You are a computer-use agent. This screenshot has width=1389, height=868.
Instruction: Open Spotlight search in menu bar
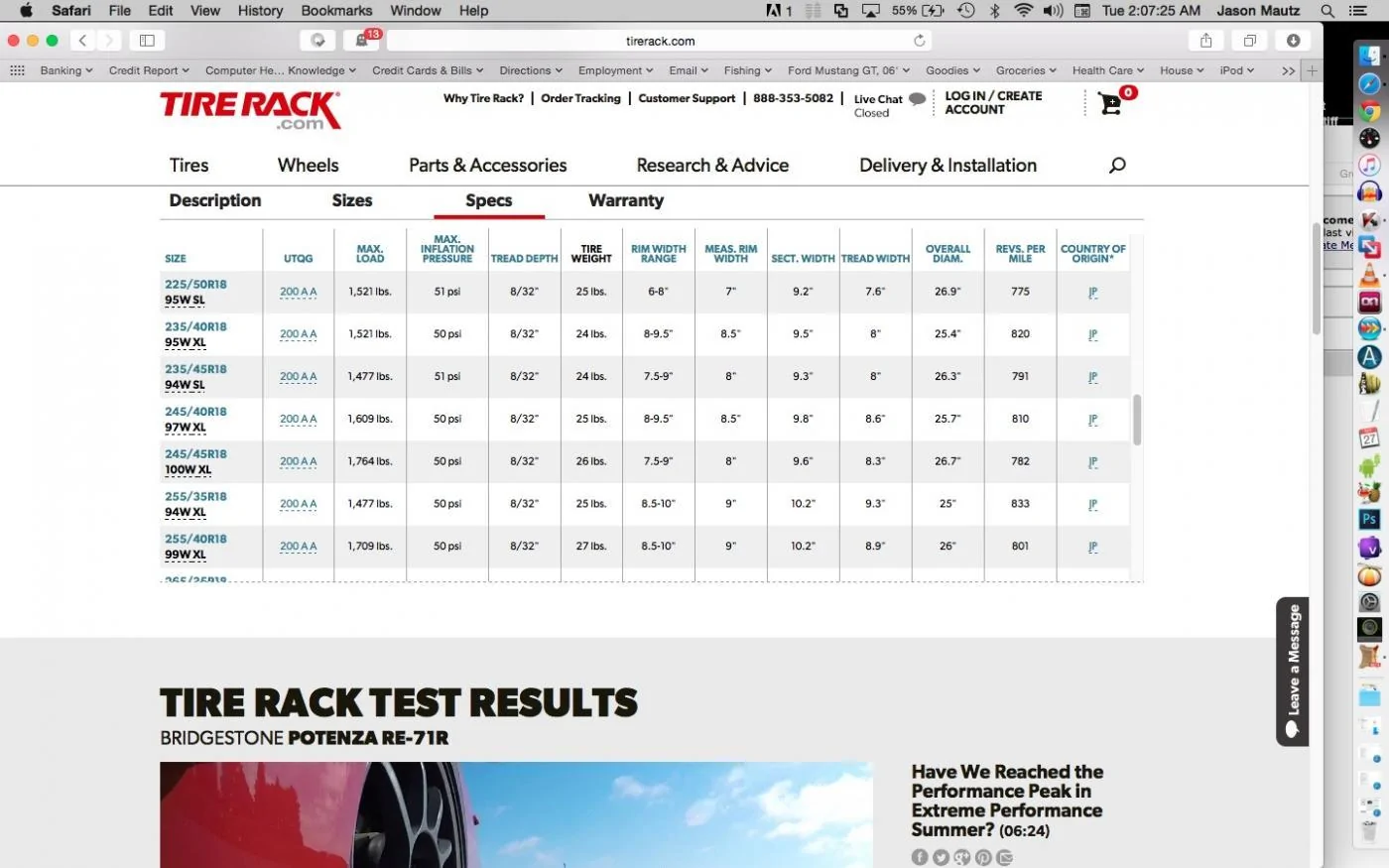1327,11
